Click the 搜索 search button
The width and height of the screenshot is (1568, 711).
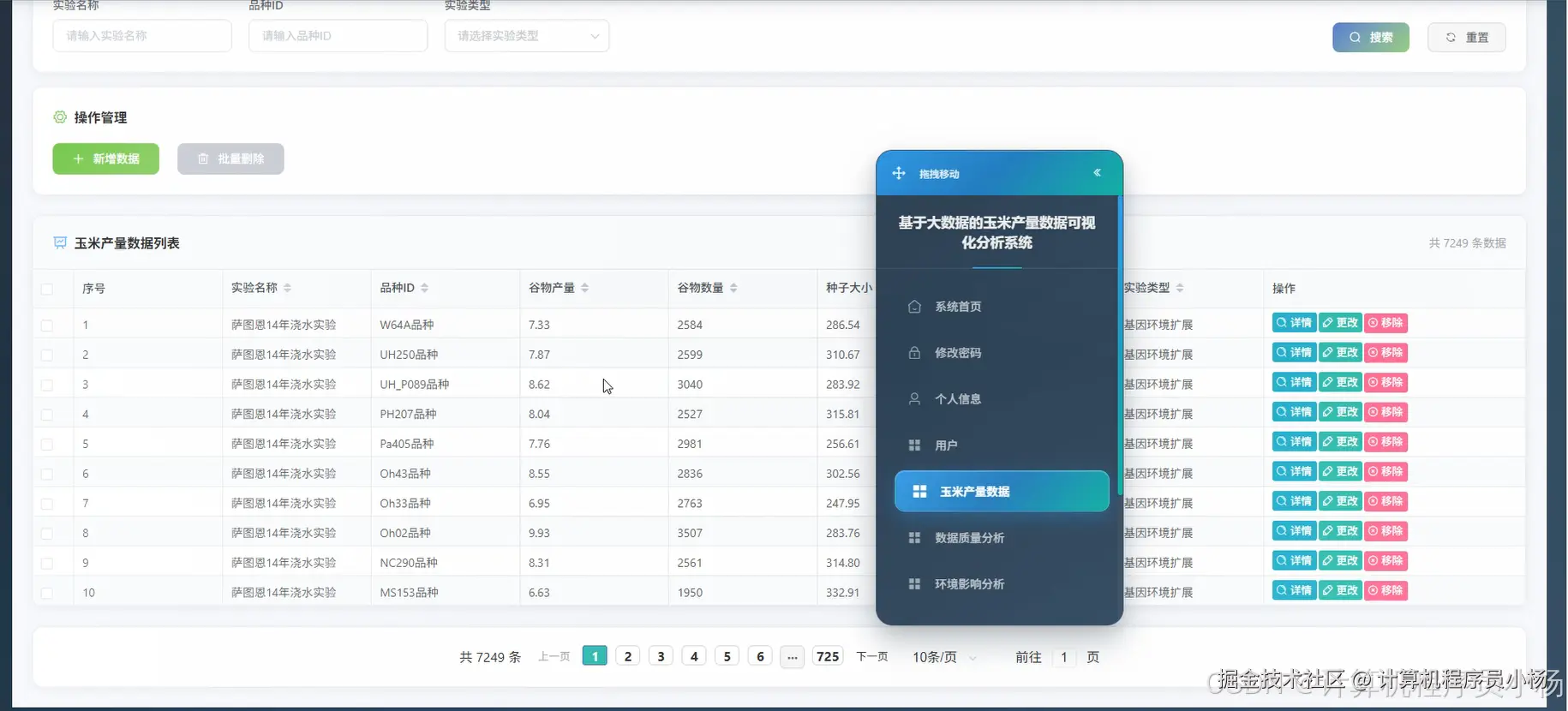pyautogui.click(x=1370, y=37)
